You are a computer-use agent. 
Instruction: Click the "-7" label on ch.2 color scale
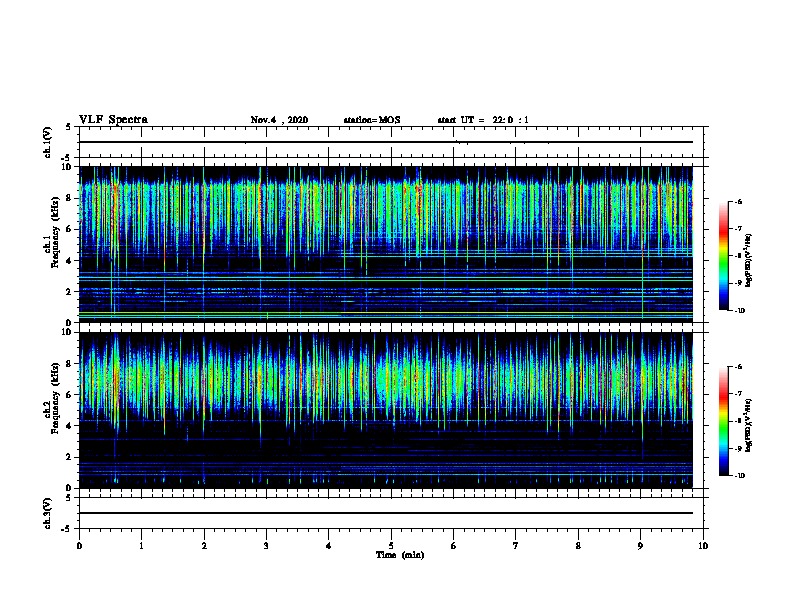pos(739,394)
